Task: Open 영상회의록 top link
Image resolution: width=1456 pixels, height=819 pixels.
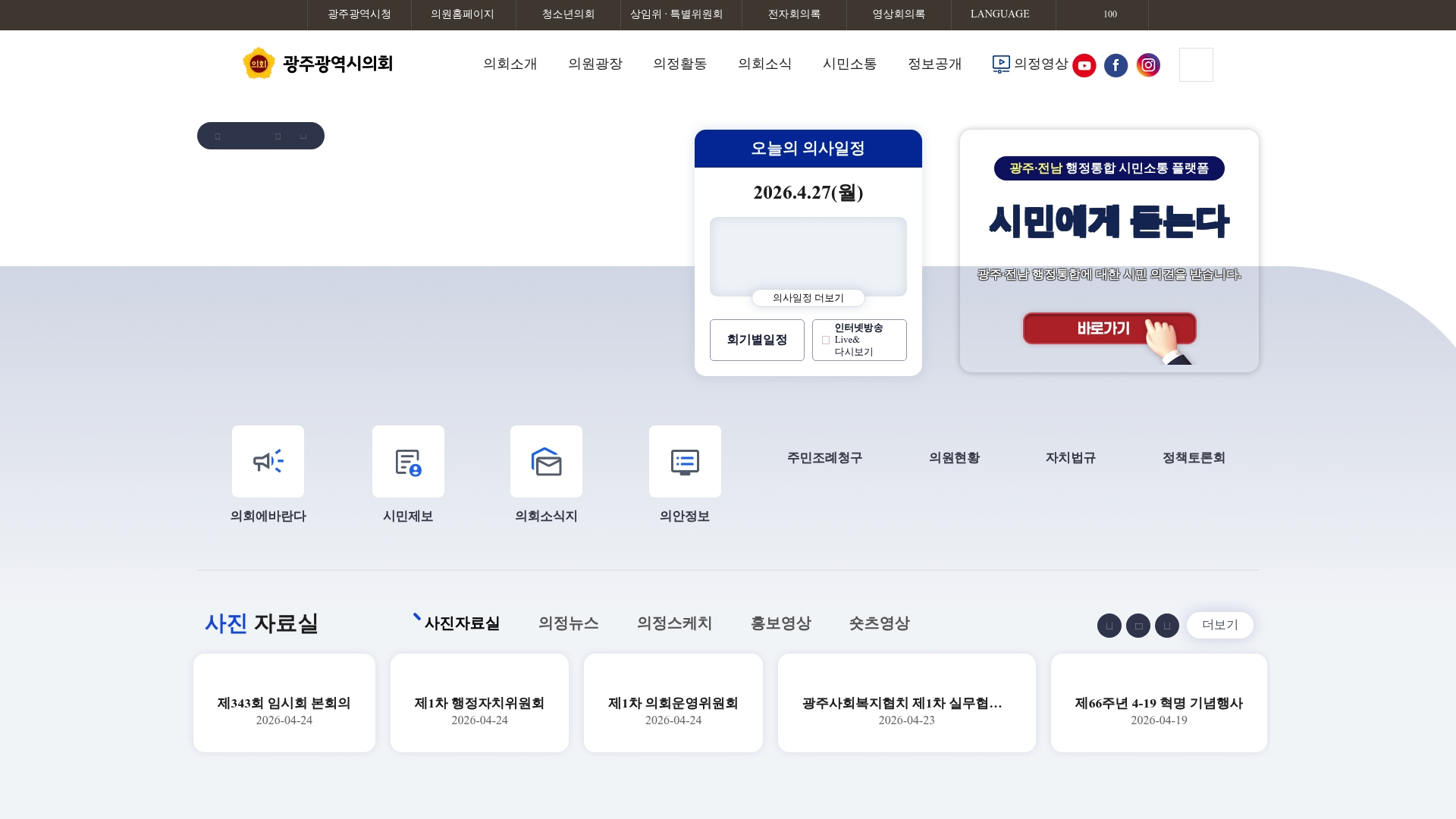Action: pyautogui.click(x=899, y=14)
